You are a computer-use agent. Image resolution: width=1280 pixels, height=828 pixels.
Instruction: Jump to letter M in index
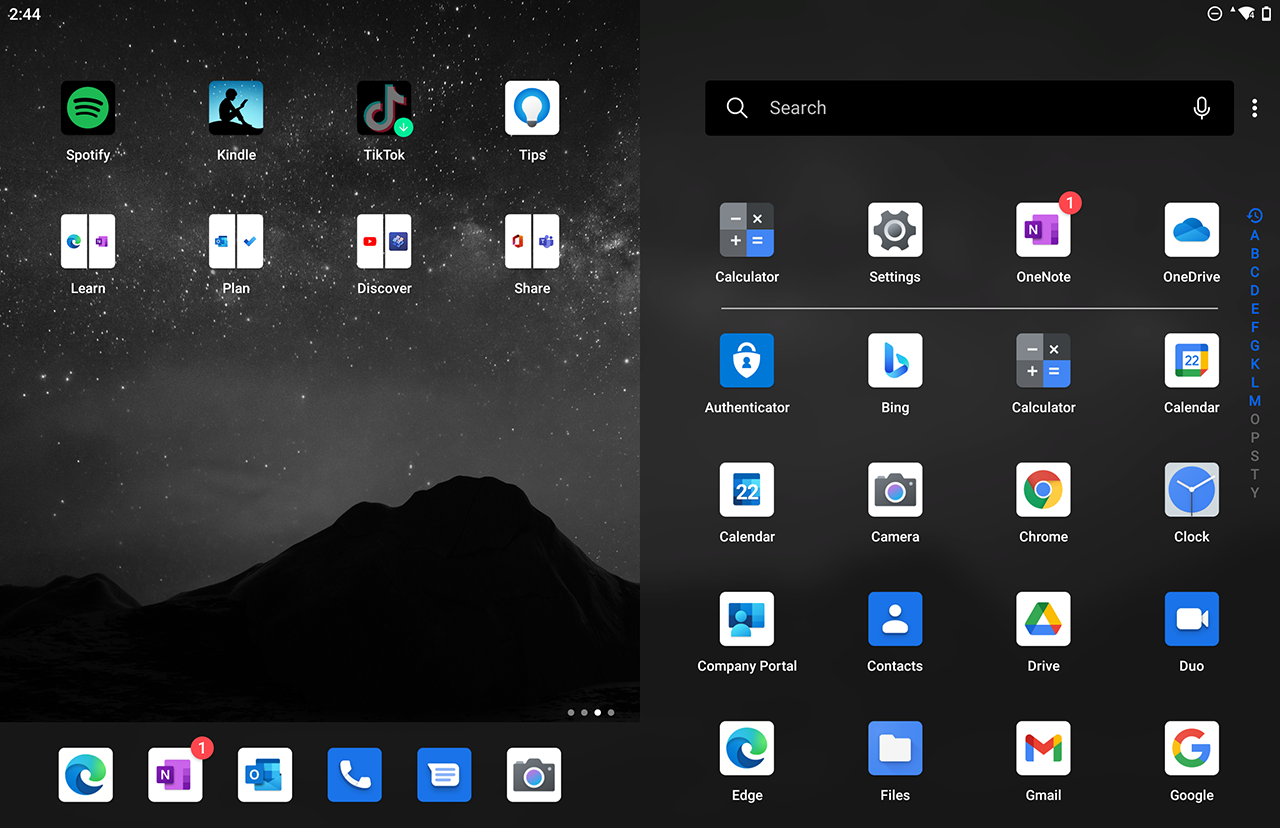click(x=1255, y=401)
